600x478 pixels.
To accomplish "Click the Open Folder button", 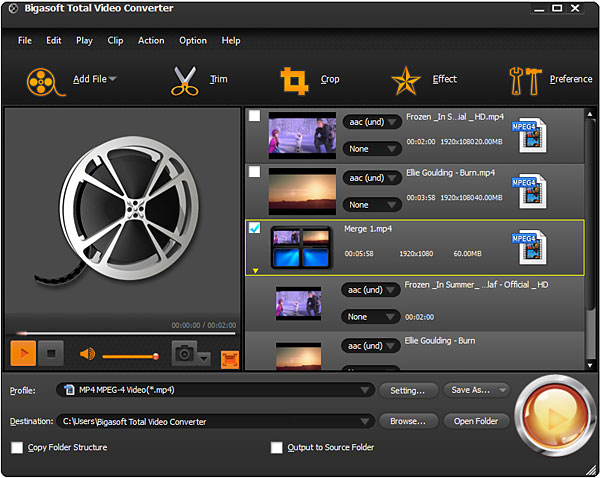I will tap(476, 421).
